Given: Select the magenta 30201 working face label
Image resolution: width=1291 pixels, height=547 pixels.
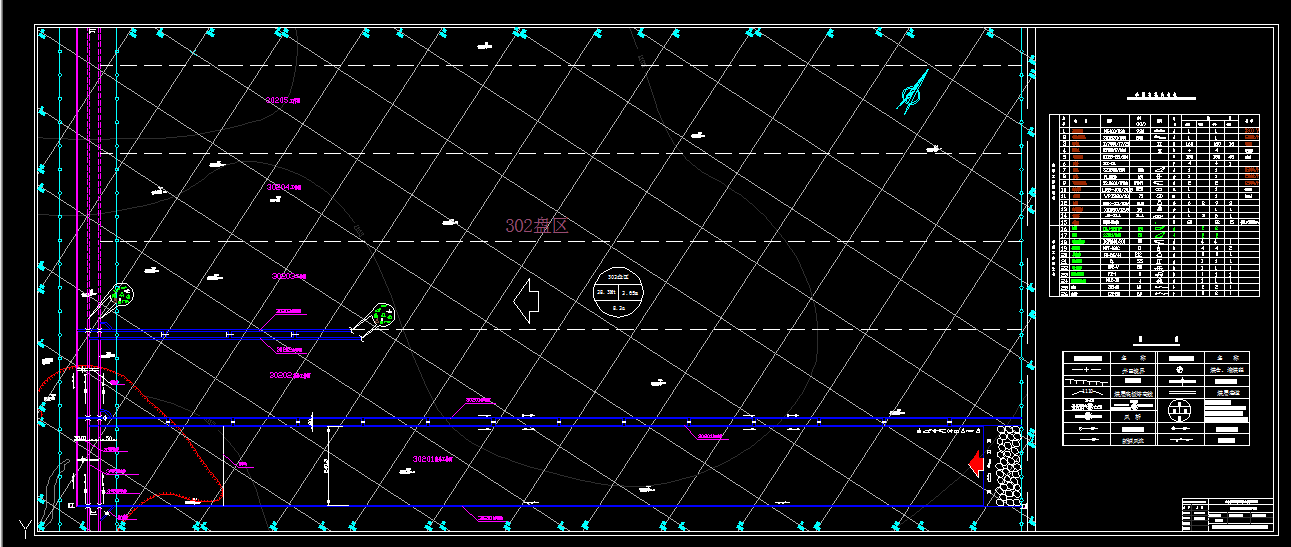Looking at the screenshot, I should (x=433, y=460).
